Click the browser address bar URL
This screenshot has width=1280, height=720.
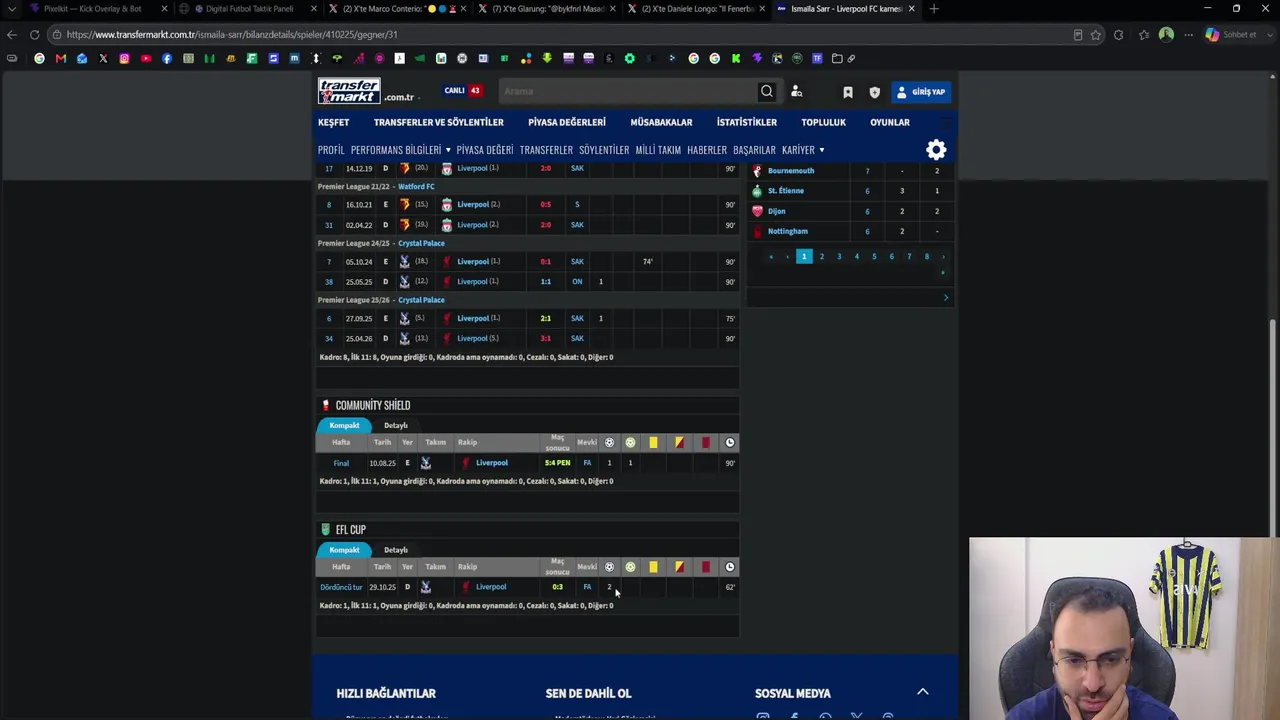[232, 34]
